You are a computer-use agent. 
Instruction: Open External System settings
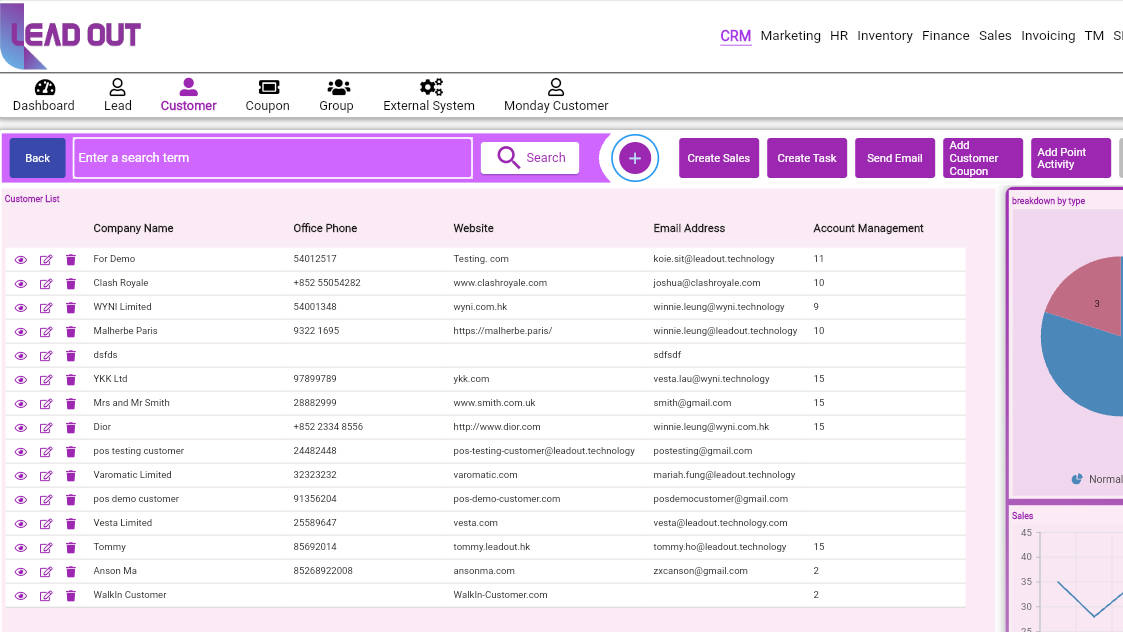pyautogui.click(x=428, y=94)
